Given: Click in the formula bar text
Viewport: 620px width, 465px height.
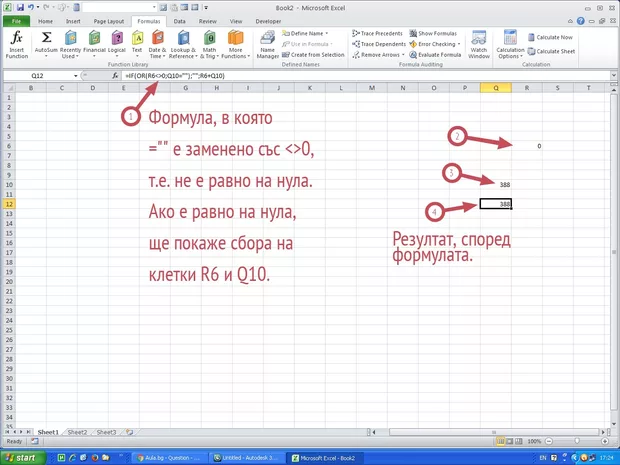Looking at the screenshot, I should pyautogui.click(x=174, y=76).
